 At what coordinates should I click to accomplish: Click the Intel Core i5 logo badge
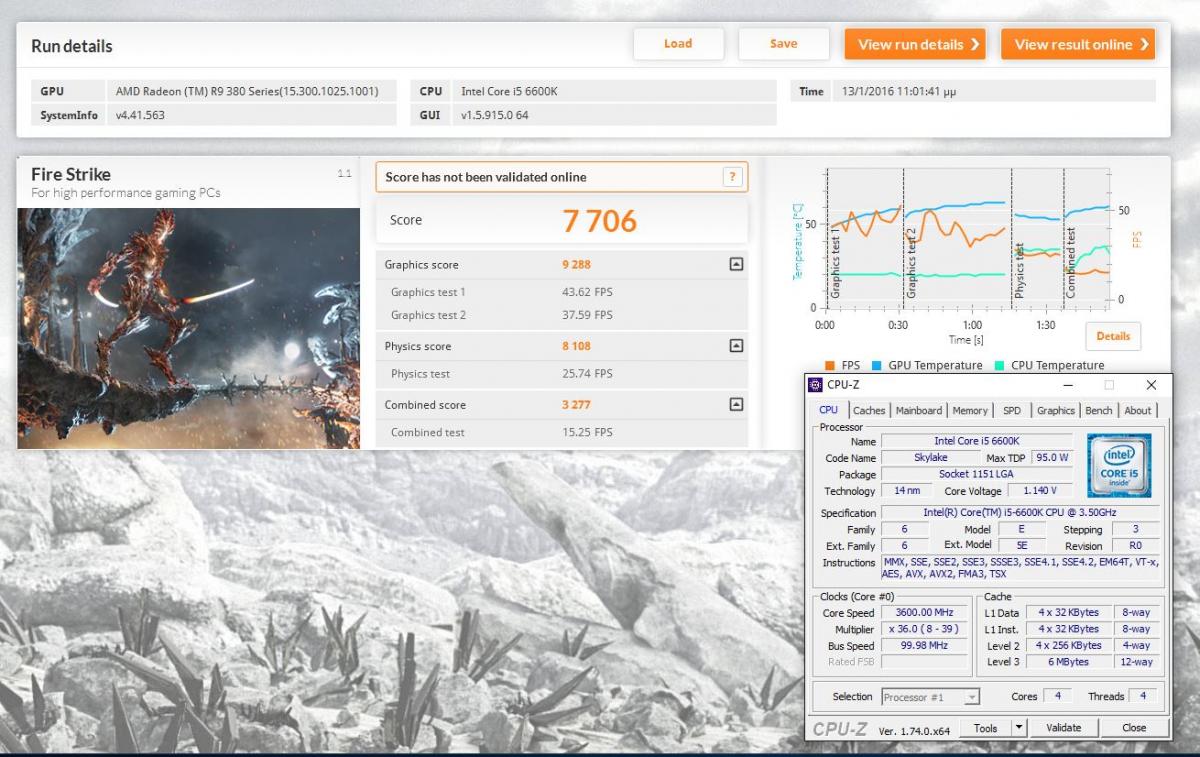point(1119,465)
